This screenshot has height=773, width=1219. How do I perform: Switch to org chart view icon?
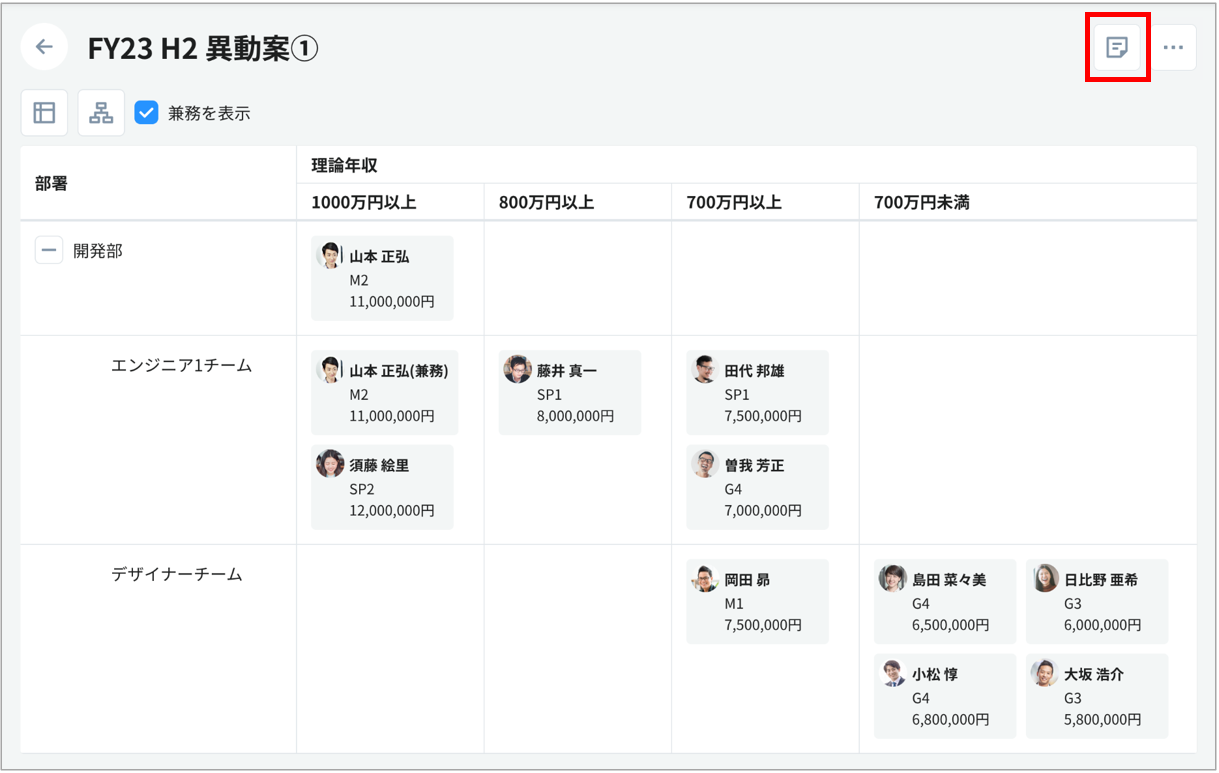point(101,113)
